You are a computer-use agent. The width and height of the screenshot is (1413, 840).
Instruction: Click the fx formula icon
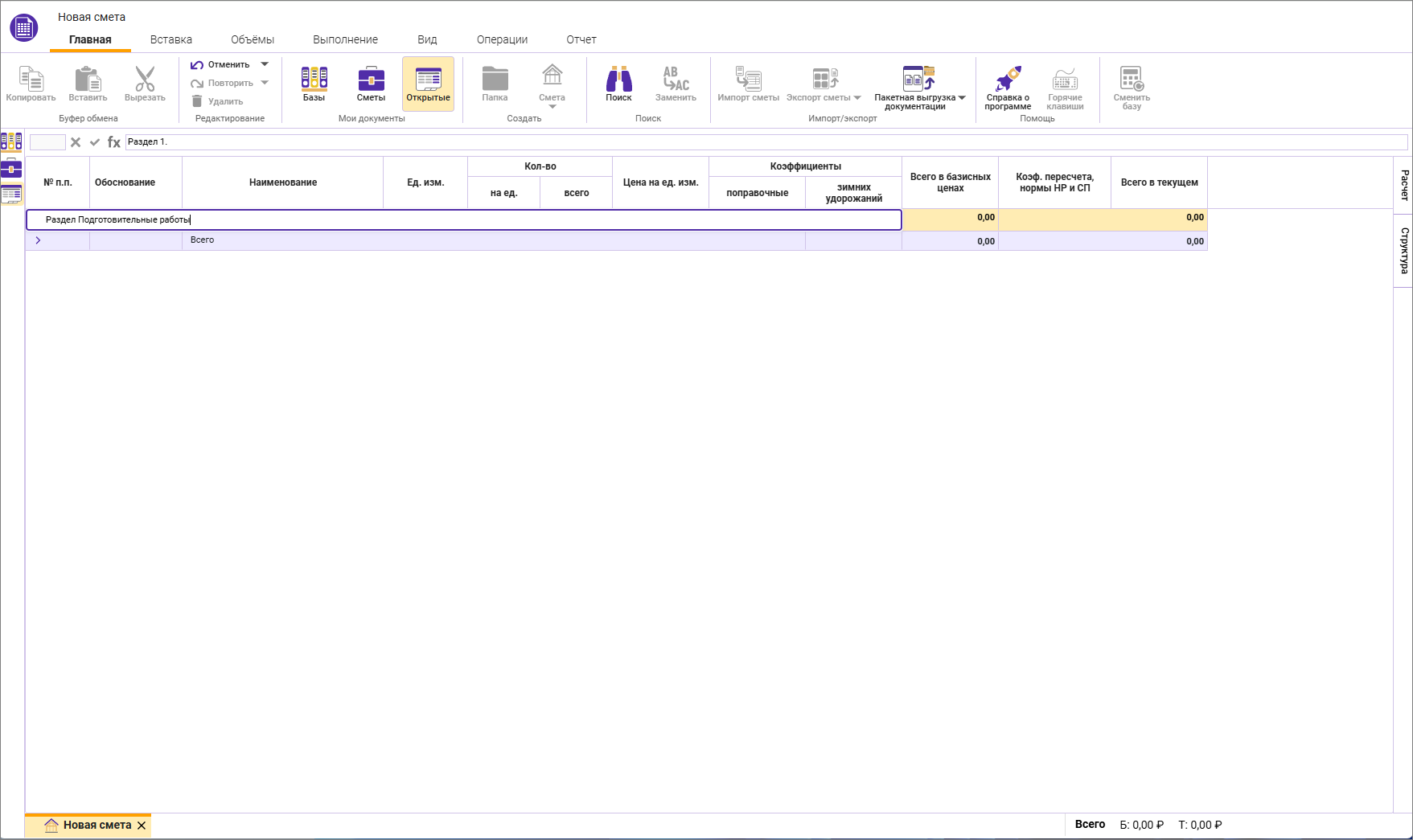(x=114, y=142)
